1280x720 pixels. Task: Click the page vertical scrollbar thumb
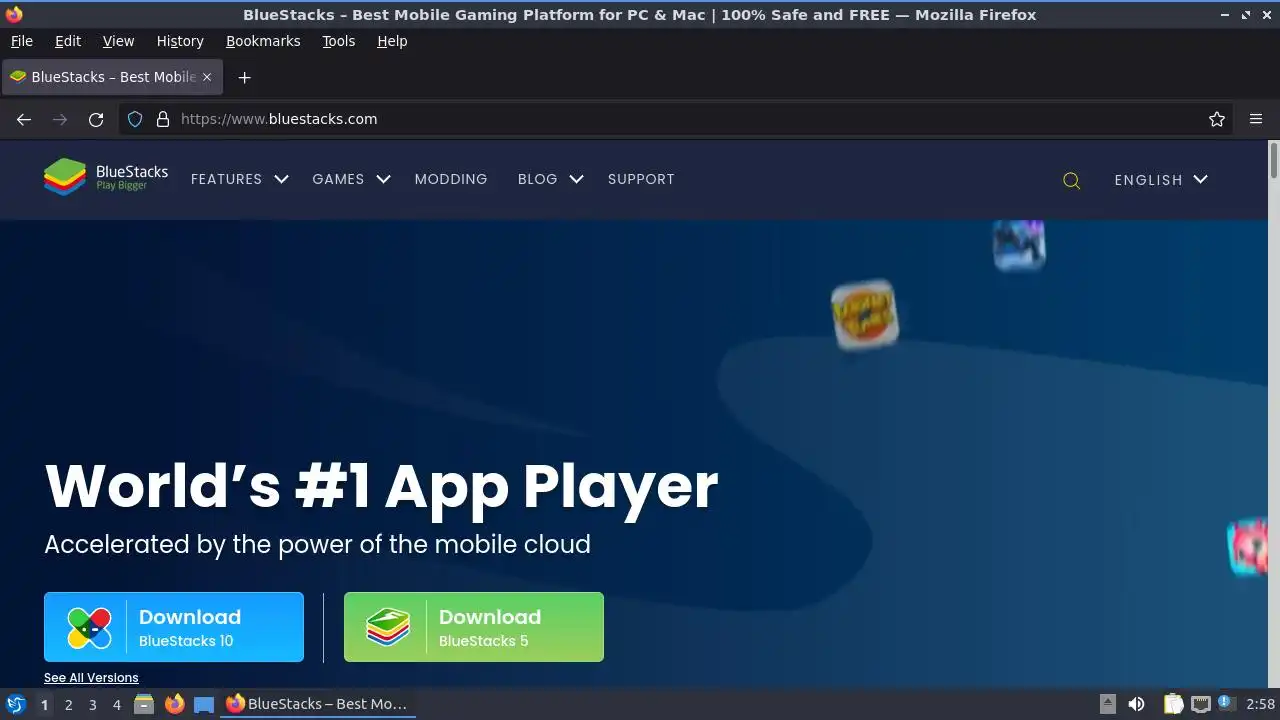tap(1273, 163)
